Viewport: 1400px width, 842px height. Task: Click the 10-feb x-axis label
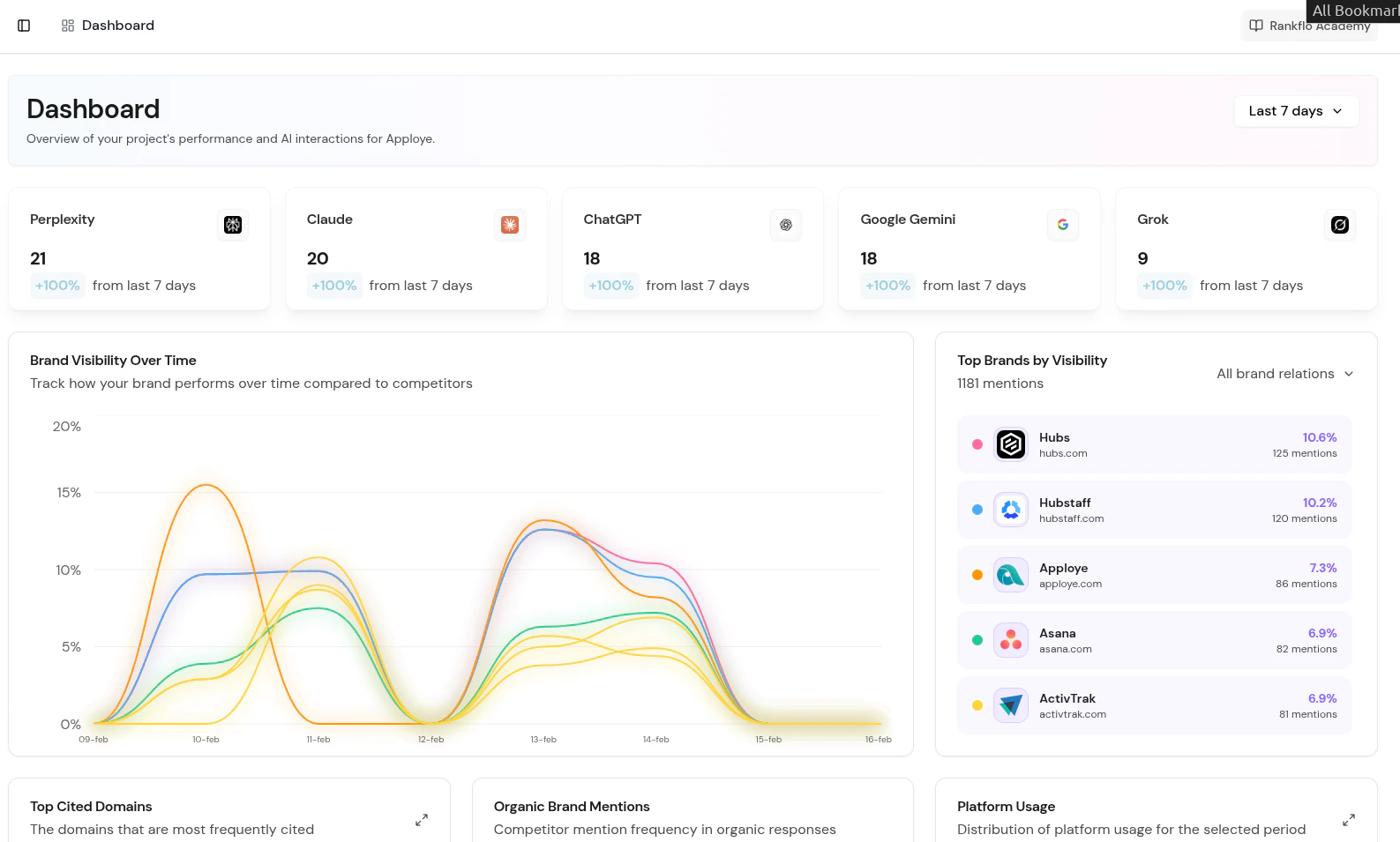click(206, 740)
